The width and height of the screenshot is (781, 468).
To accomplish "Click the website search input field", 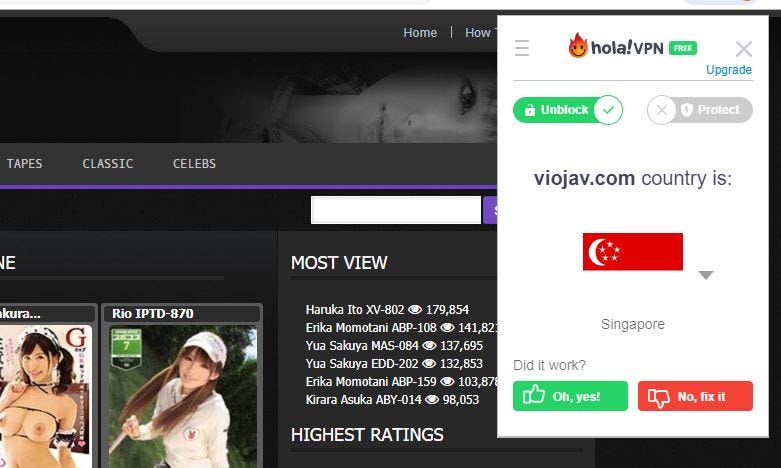I will click(396, 210).
